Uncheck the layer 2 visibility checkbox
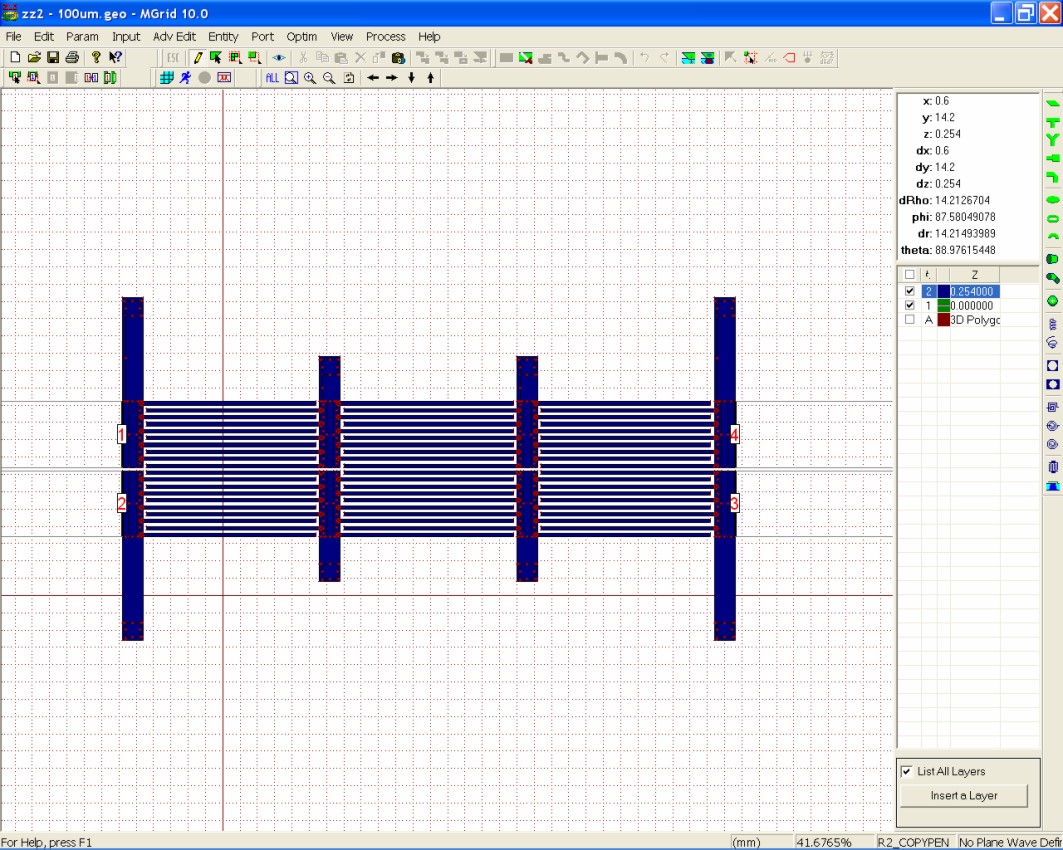The height and width of the screenshot is (850, 1063). pos(909,291)
